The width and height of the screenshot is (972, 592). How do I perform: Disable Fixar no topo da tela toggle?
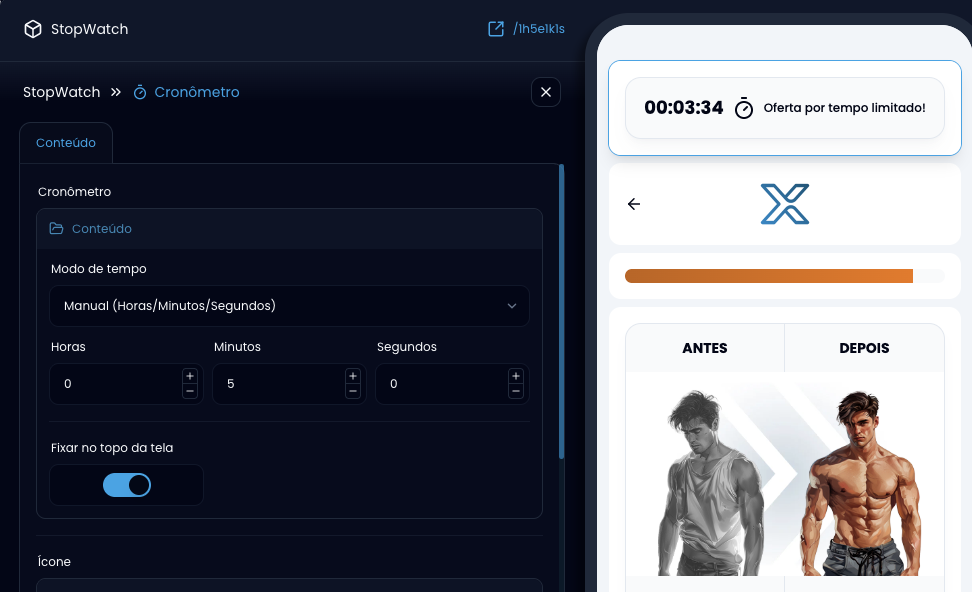[127, 485]
